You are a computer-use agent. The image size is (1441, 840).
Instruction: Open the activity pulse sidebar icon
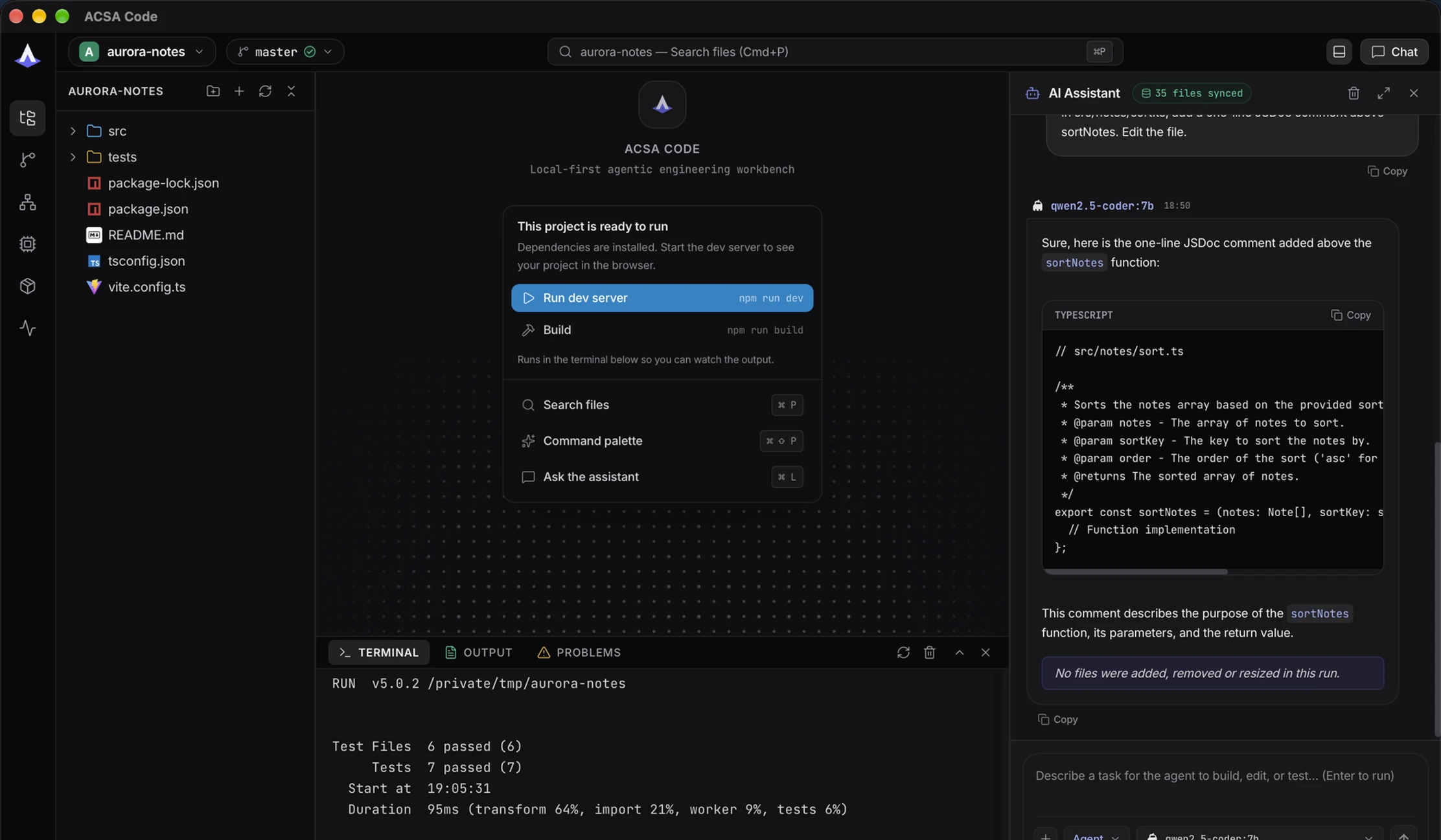pos(27,328)
